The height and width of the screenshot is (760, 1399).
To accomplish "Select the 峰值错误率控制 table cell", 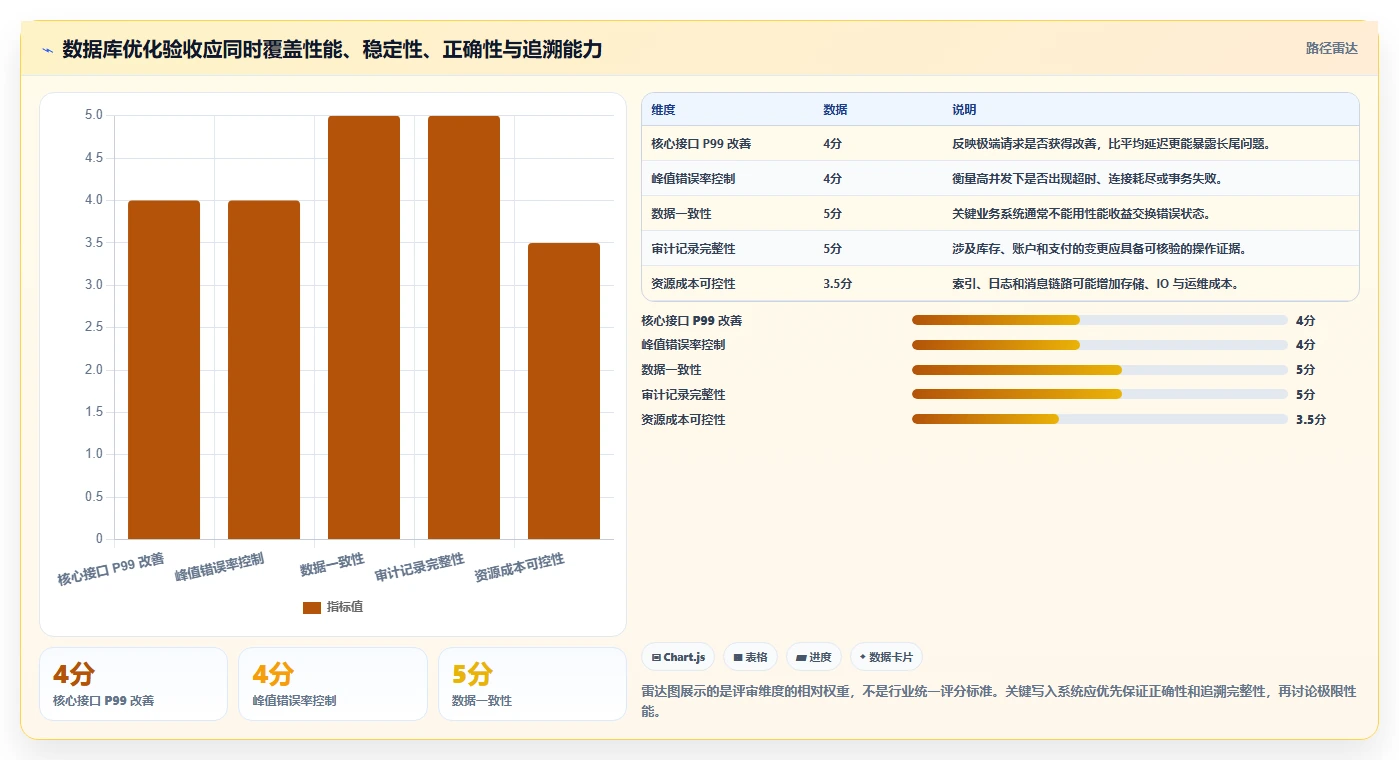I will click(727, 178).
